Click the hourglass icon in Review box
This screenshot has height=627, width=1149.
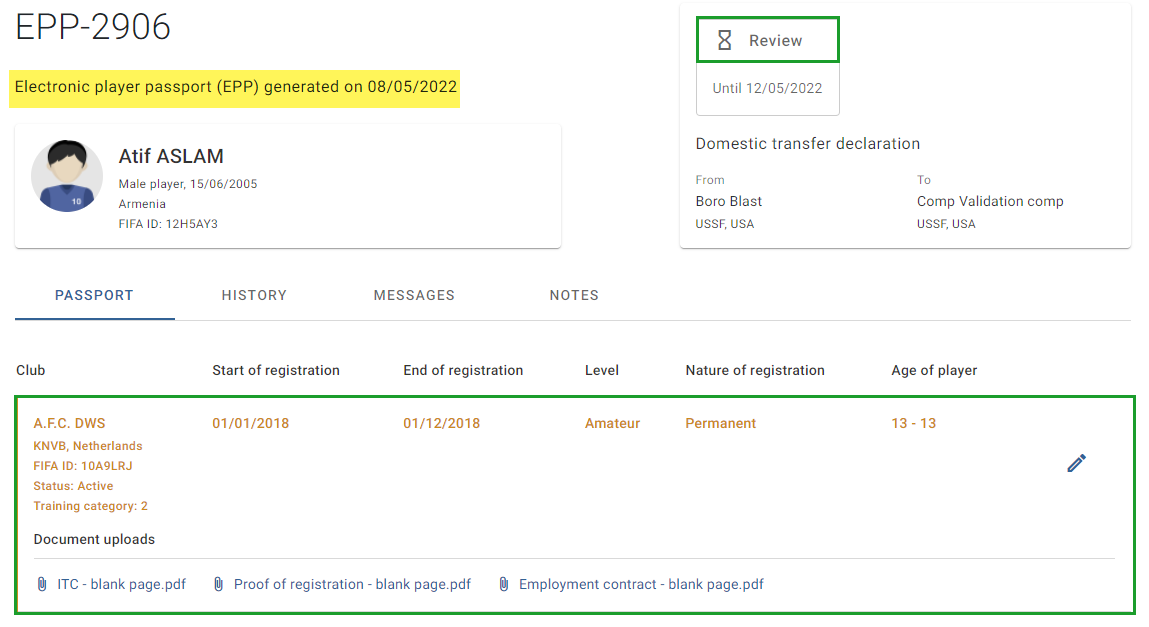(724, 40)
